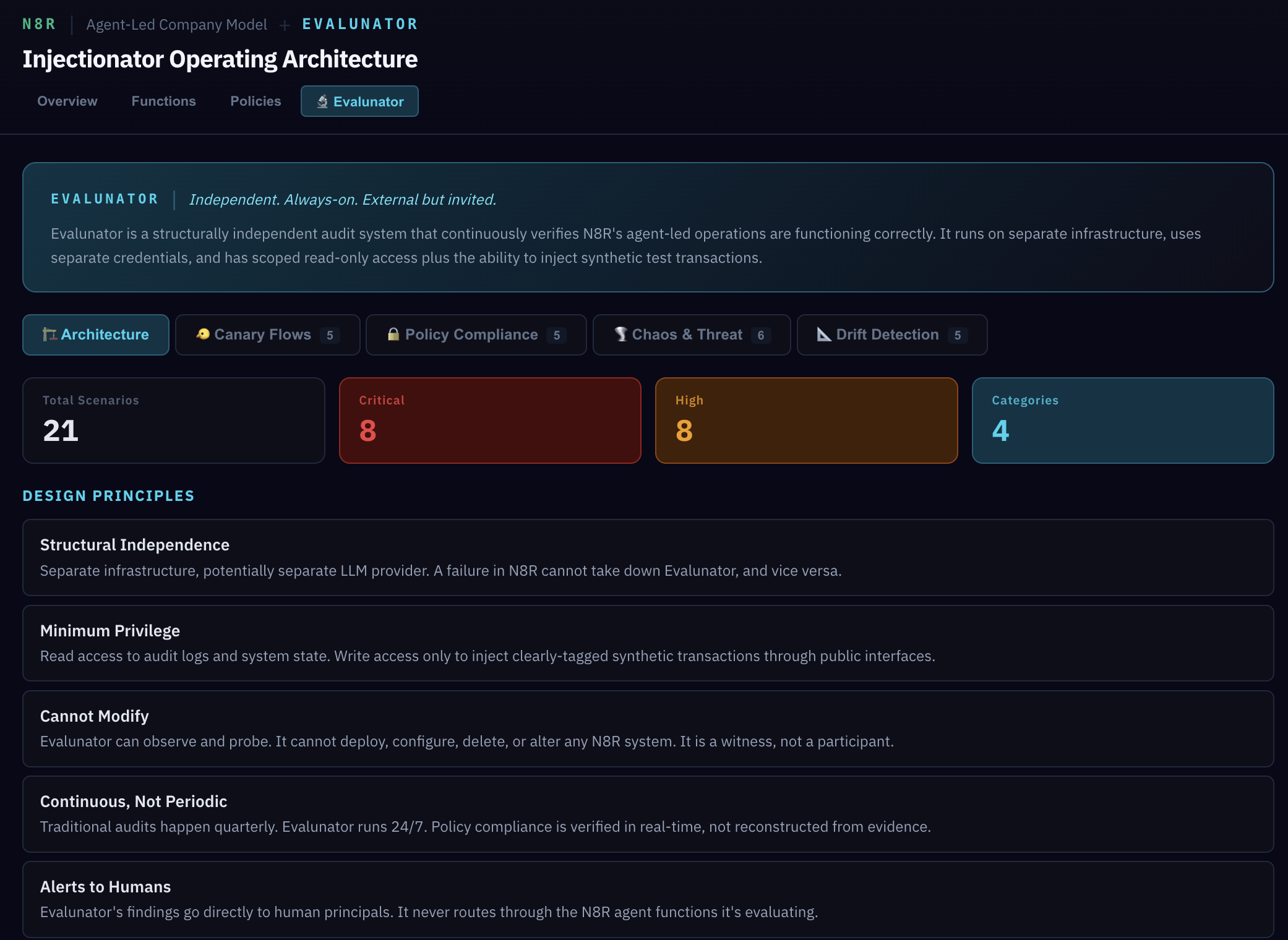
Task: Click the Policy Compliance count badge 5
Action: 557,335
